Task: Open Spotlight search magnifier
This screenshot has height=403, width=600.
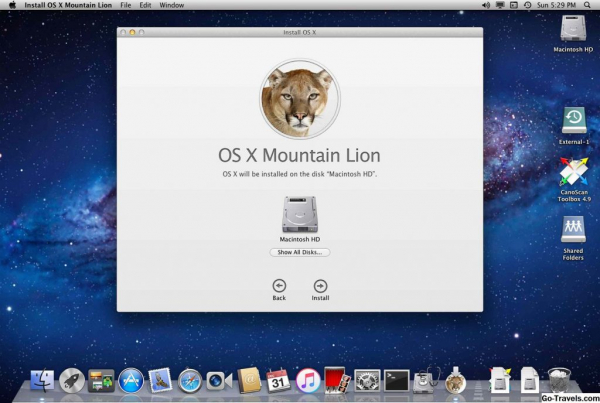Action: pos(587,5)
